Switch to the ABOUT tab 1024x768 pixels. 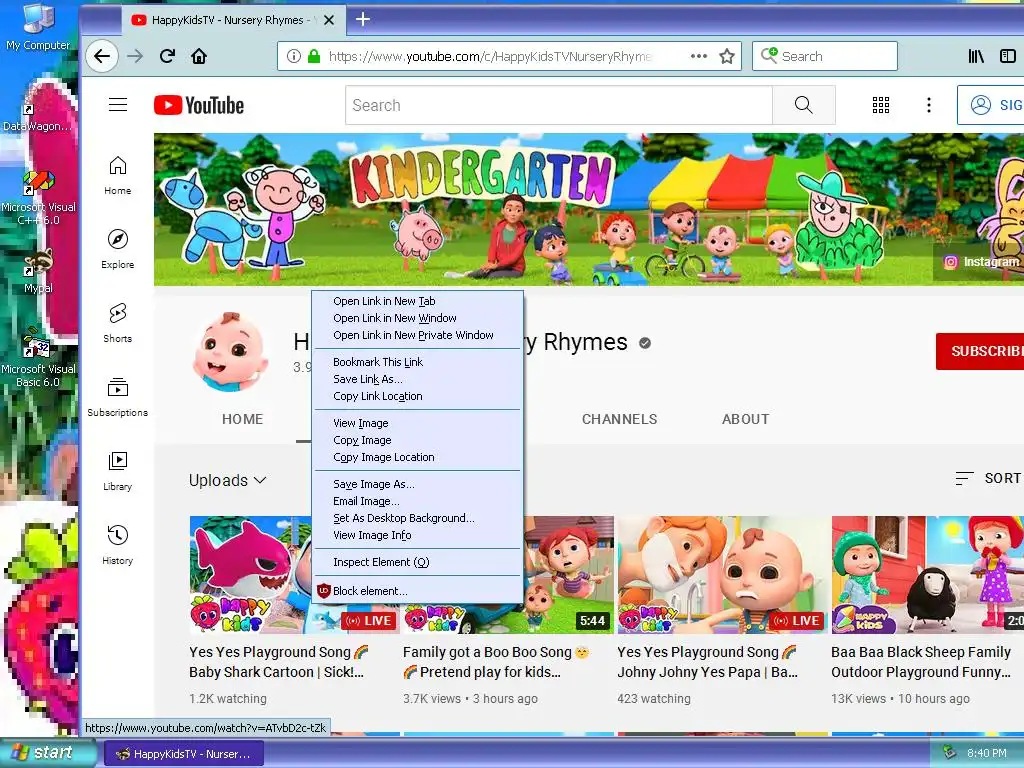746,419
